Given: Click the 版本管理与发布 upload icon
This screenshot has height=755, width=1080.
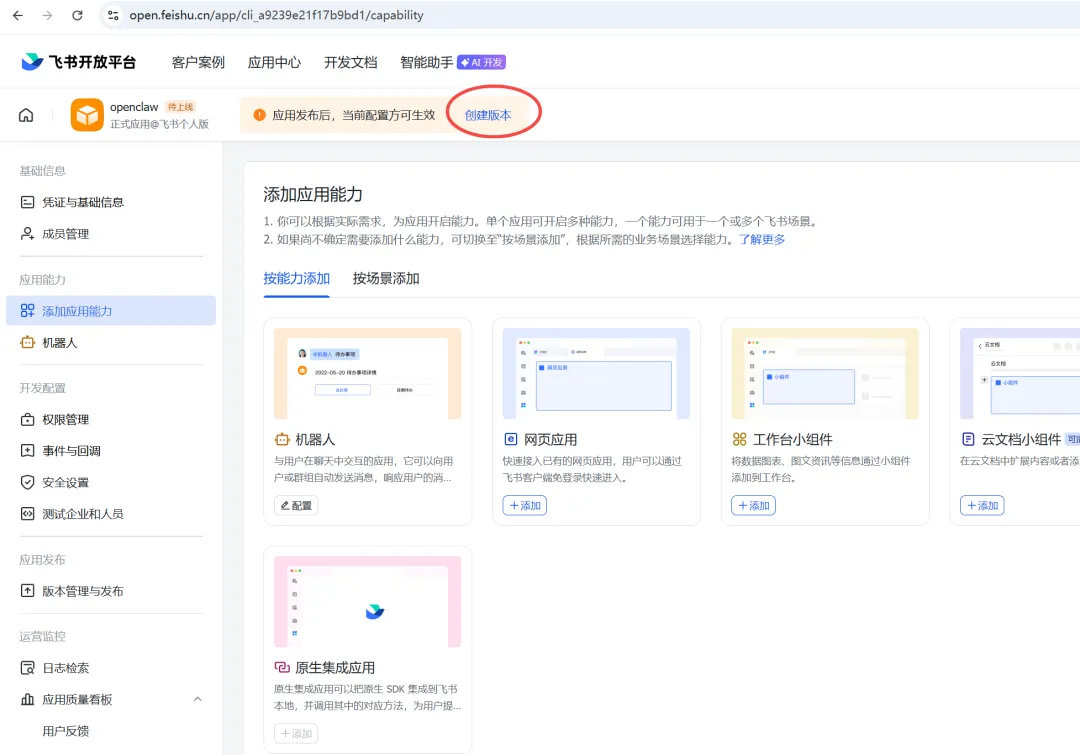Looking at the screenshot, I should pyautogui.click(x=28, y=590).
